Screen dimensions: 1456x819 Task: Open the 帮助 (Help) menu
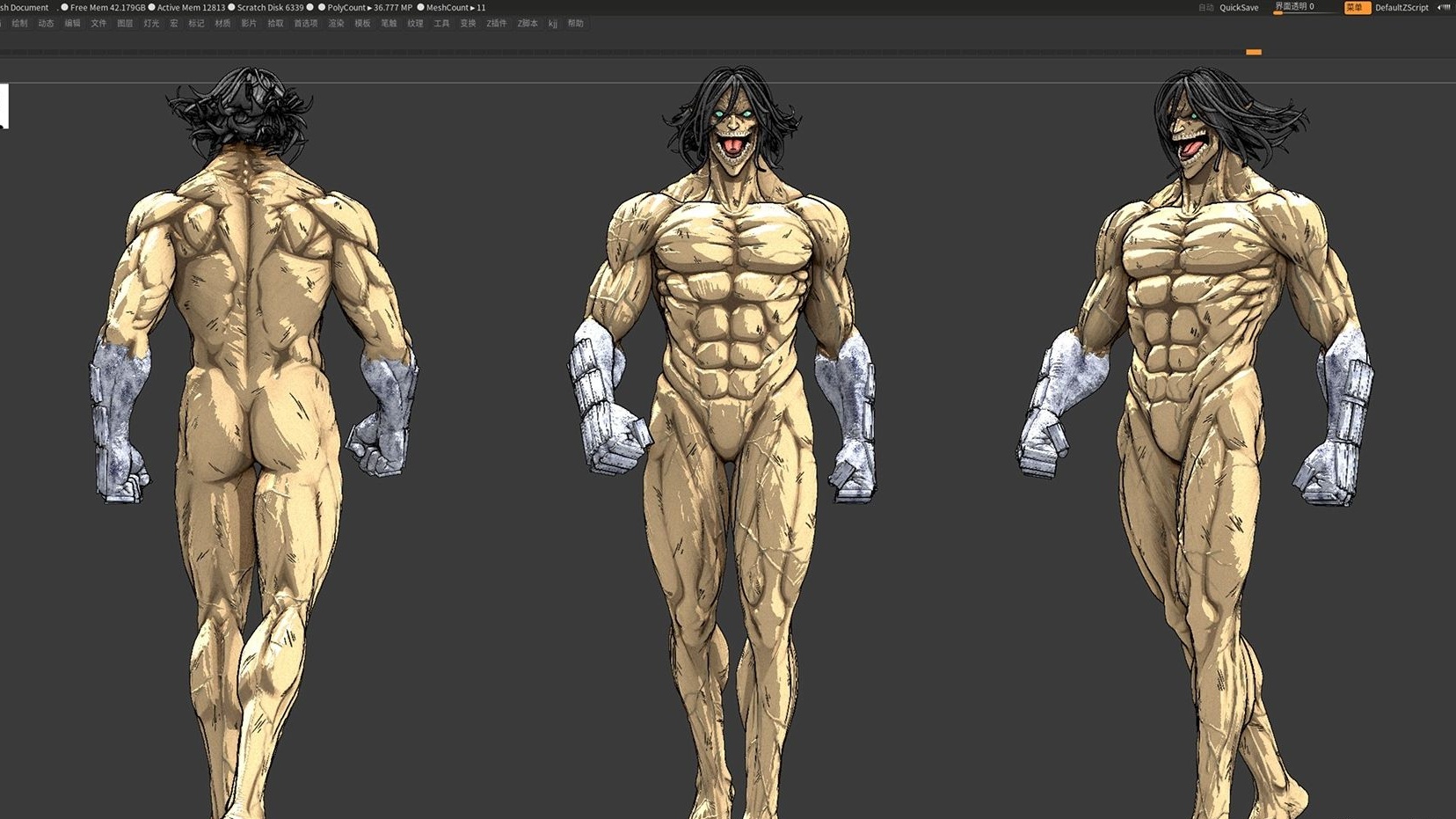575,24
